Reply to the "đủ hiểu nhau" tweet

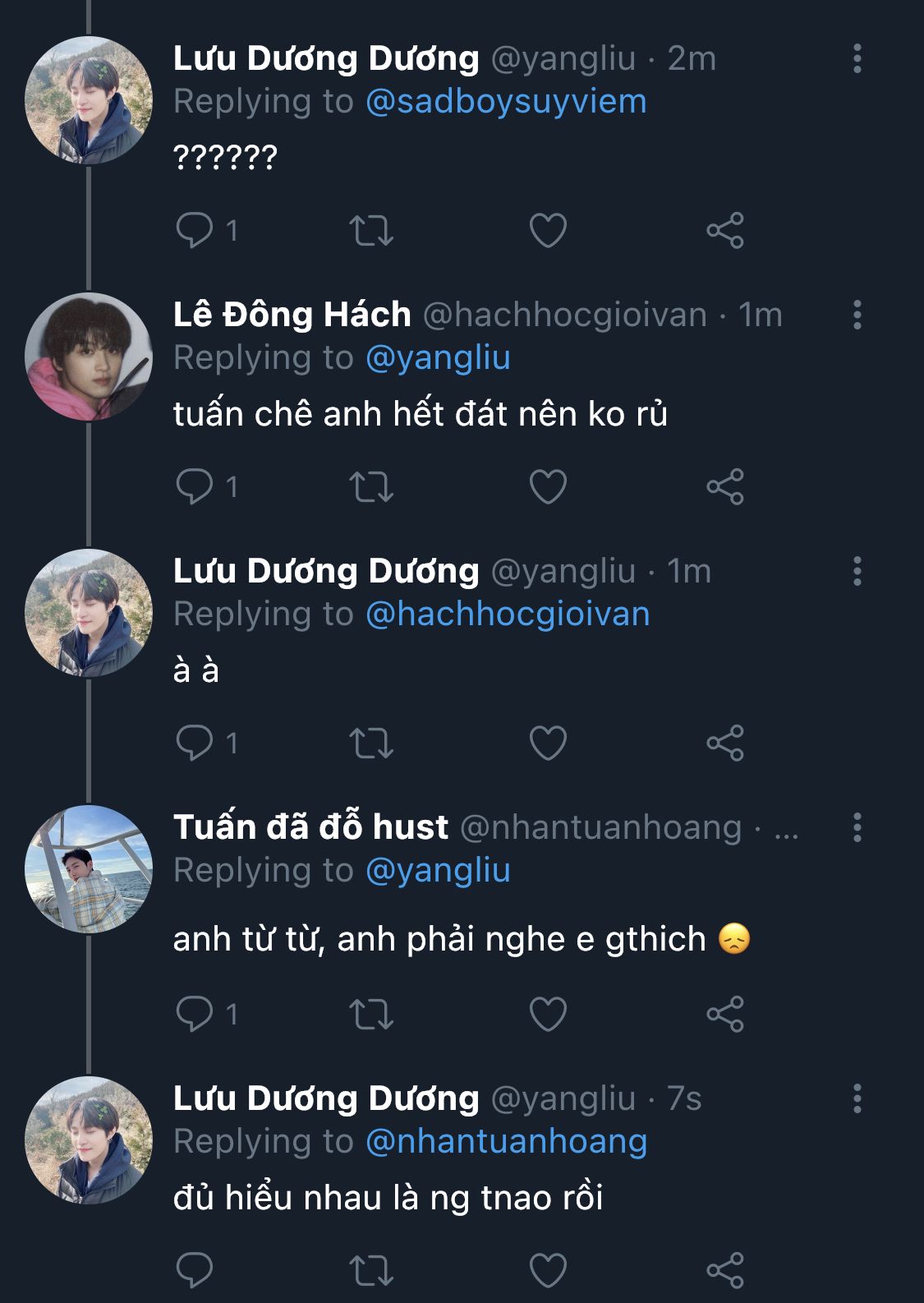195,1270
